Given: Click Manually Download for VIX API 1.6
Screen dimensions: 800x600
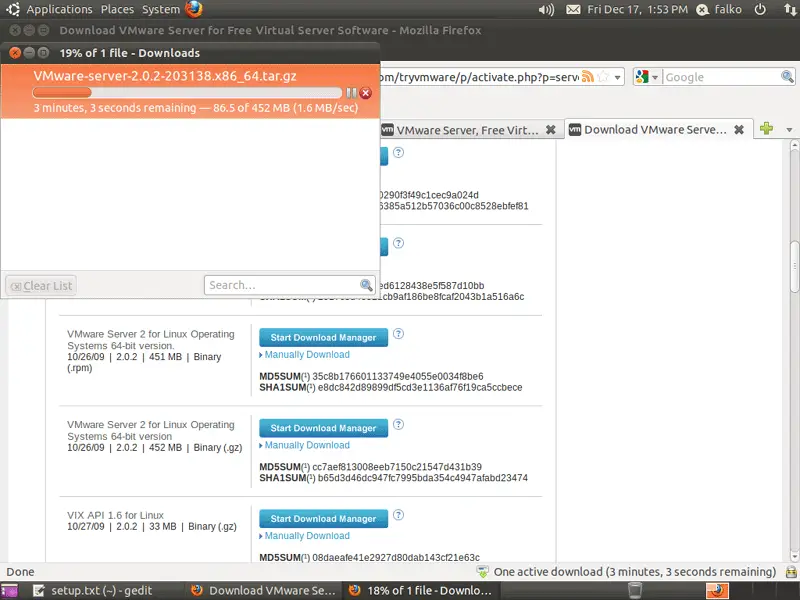Looking at the screenshot, I should pyautogui.click(x=307, y=536).
